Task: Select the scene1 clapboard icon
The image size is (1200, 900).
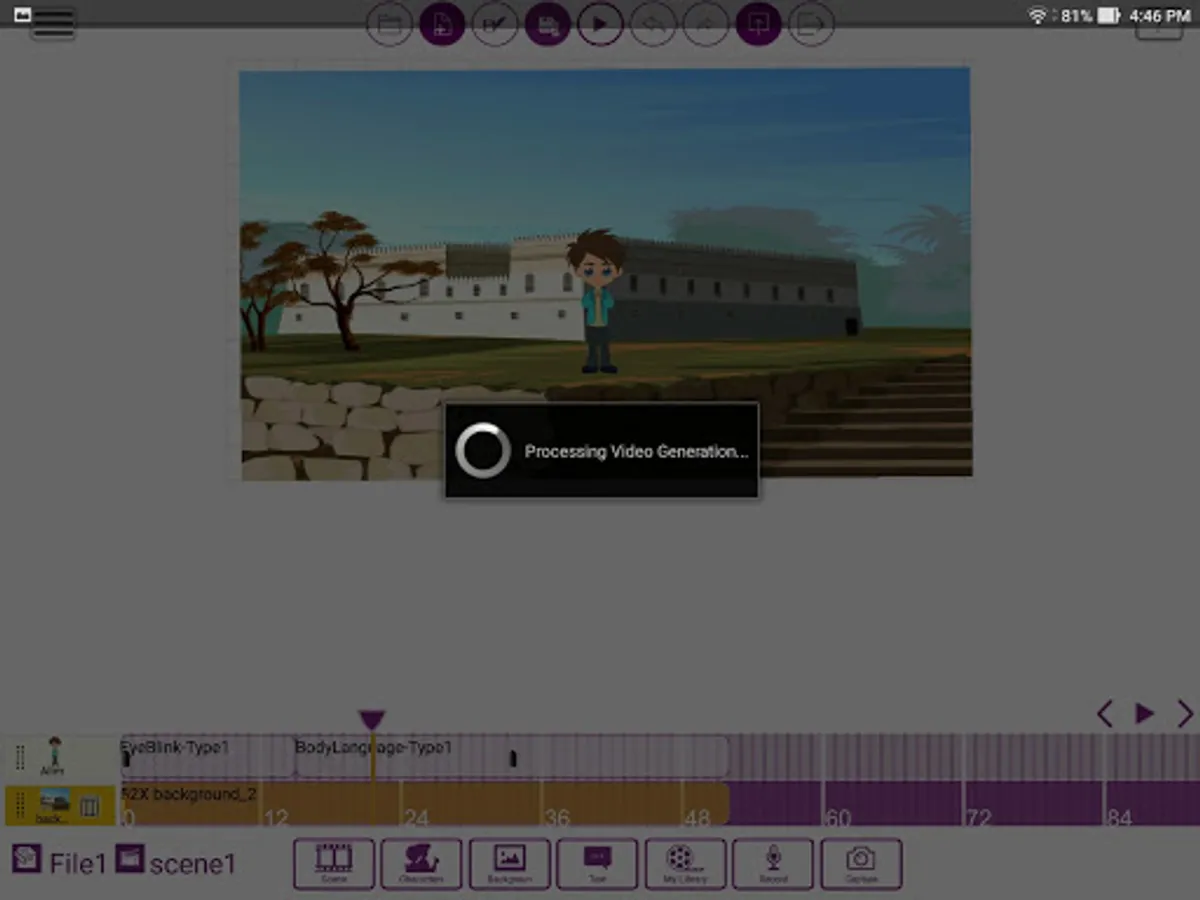Action: coord(130,859)
